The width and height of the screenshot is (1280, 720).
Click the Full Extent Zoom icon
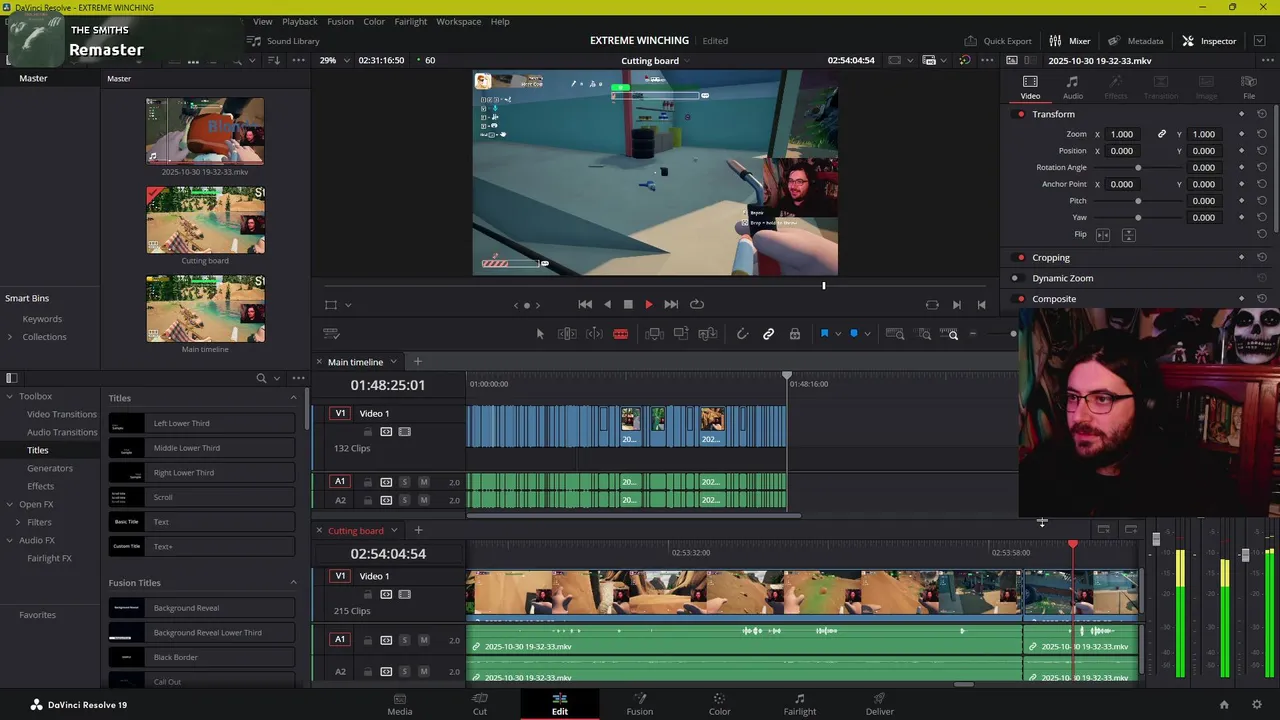[x=895, y=334]
